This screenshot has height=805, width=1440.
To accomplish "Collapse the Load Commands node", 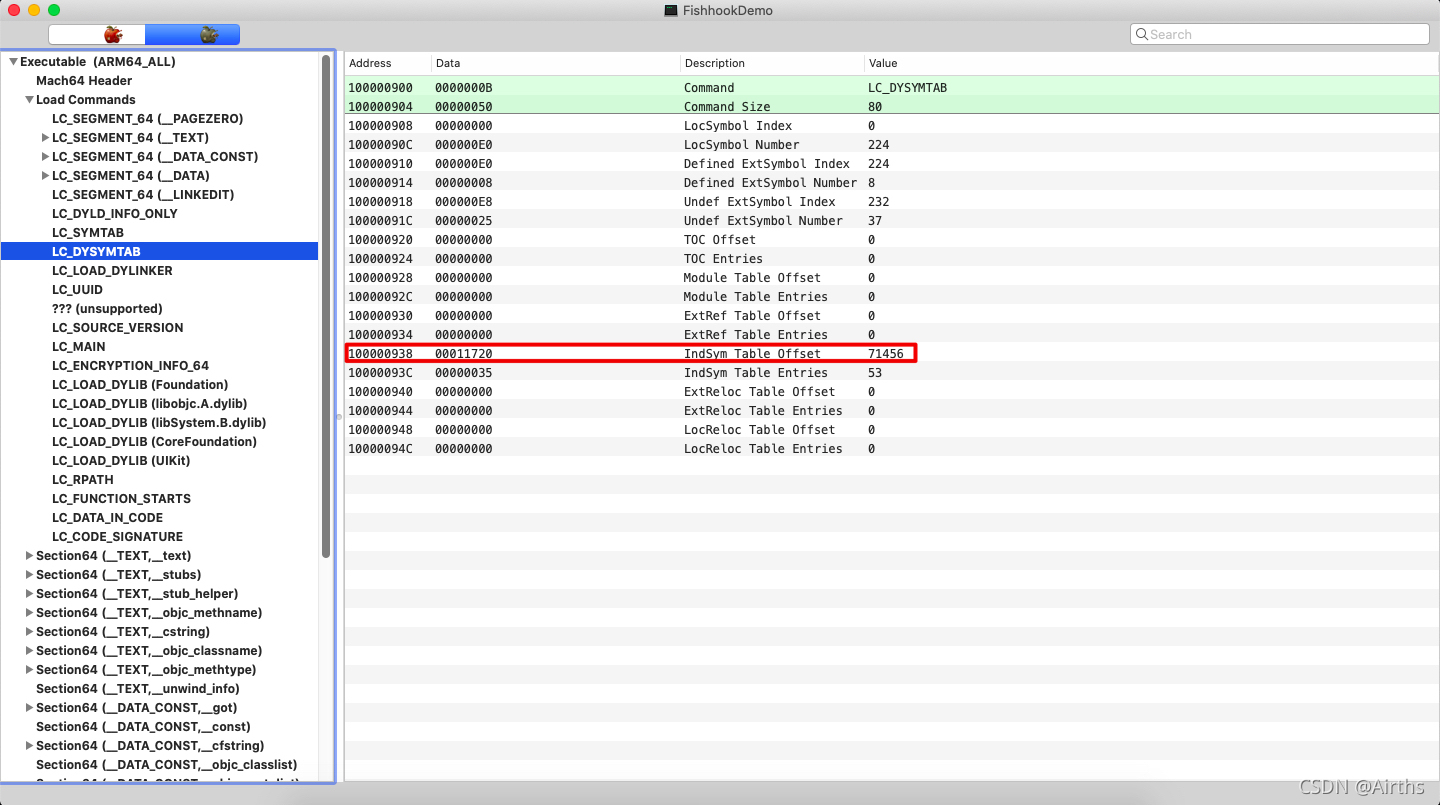I will pyautogui.click(x=29, y=100).
